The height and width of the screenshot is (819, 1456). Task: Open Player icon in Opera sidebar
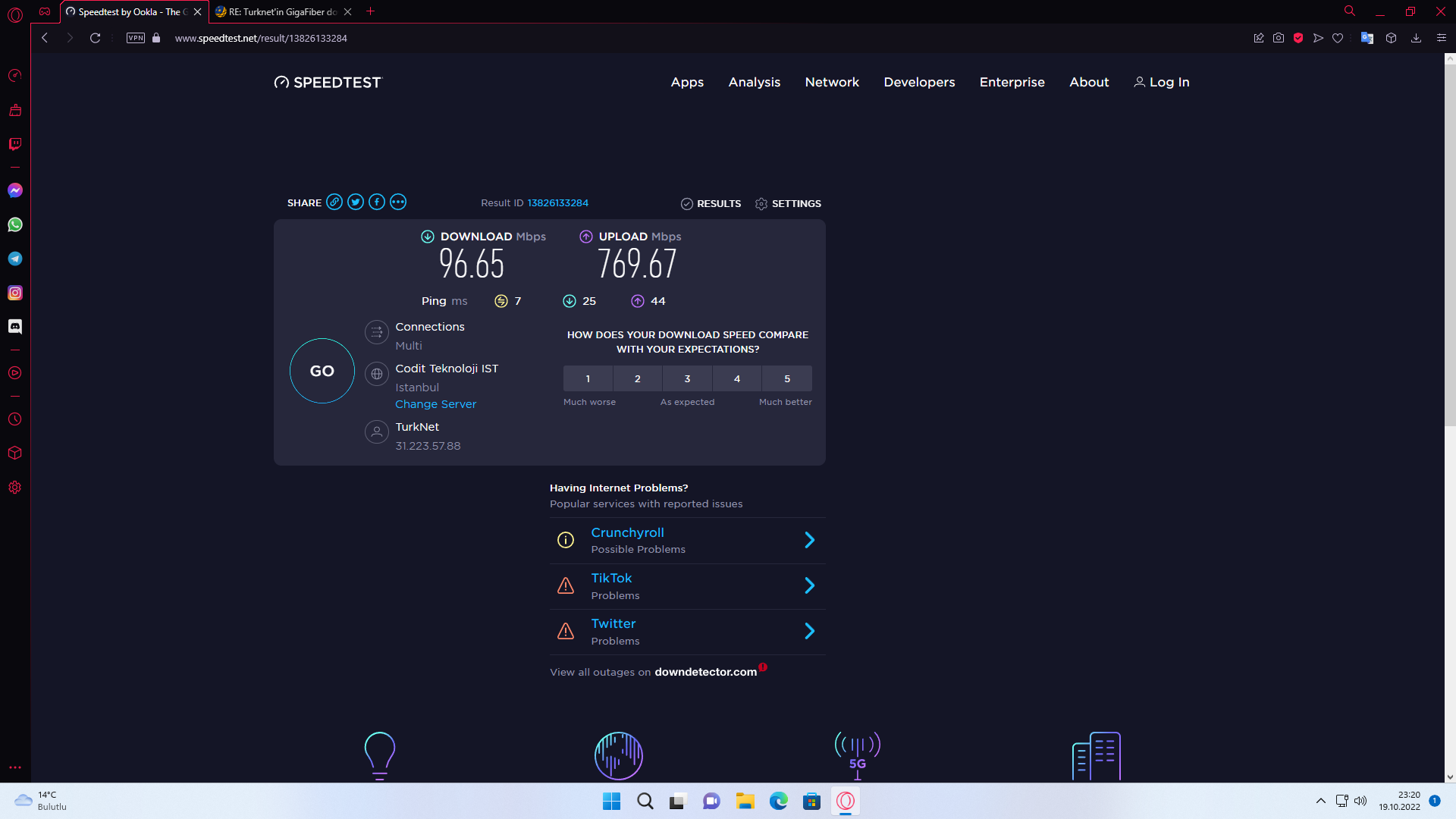pyautogui.click(x=15, y=373)
